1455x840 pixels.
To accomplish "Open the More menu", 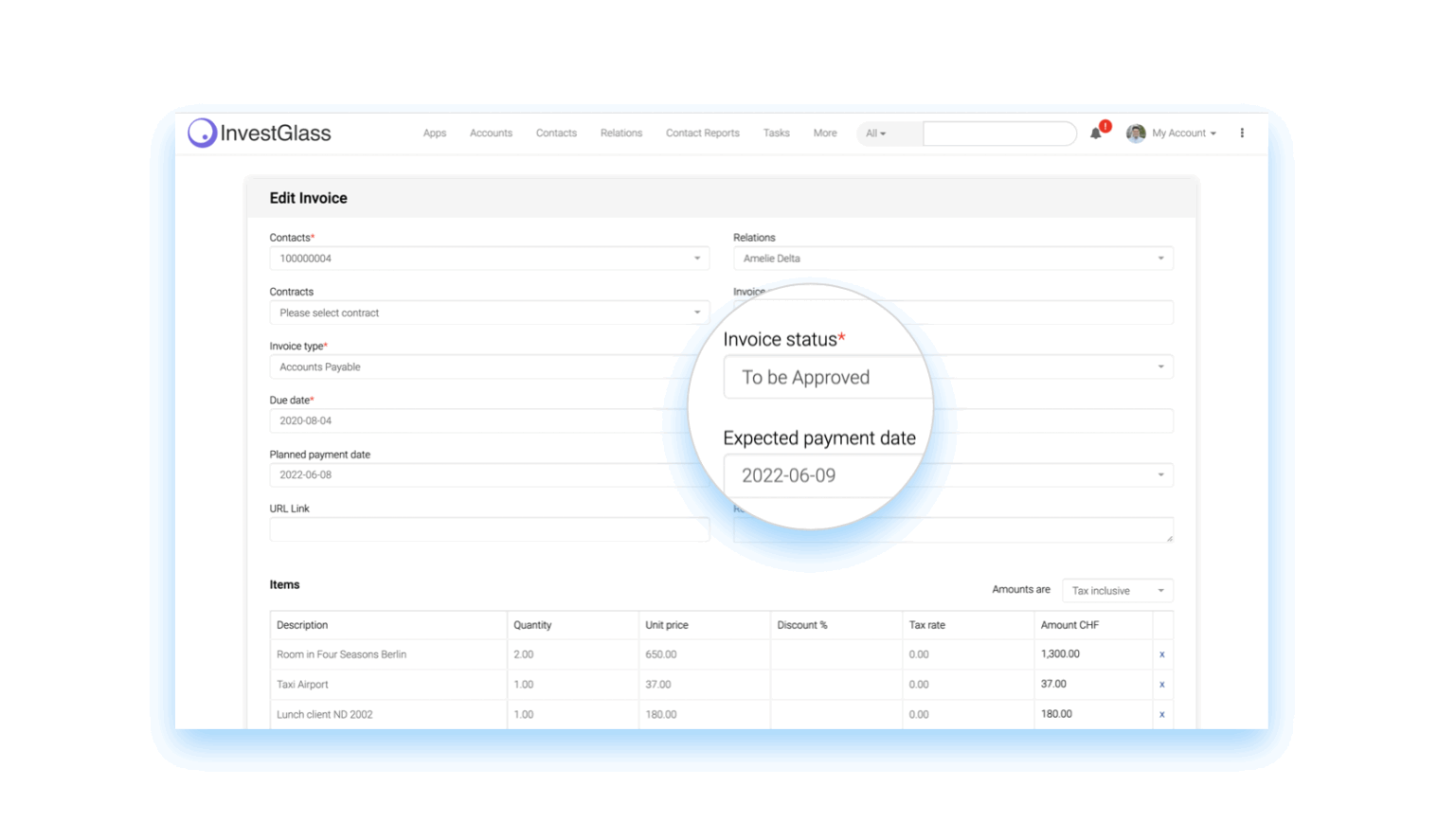I will point(824,134).
